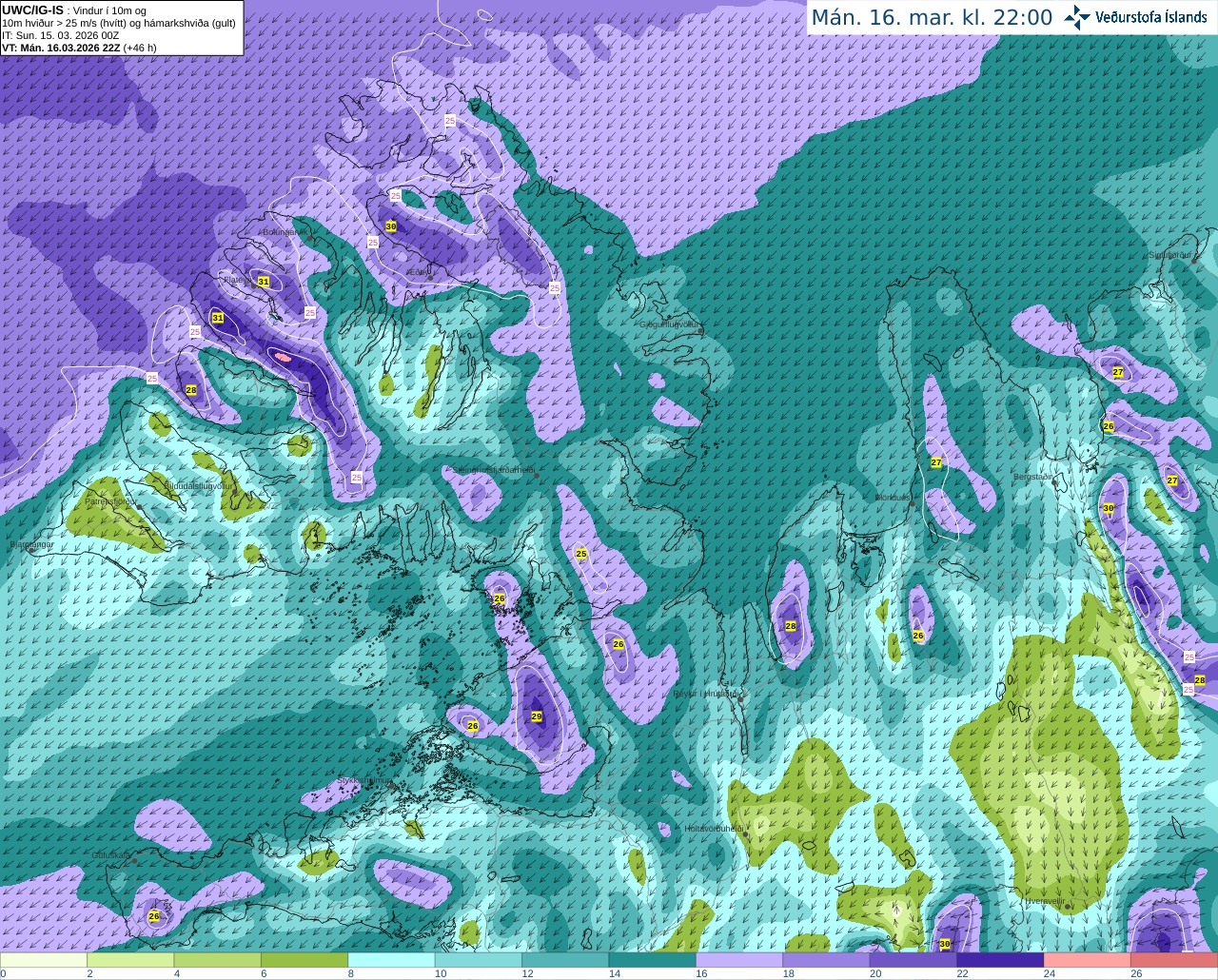Pick the 4–6 green legend swatch
The image size is (1218, 980).
(218, 960)
